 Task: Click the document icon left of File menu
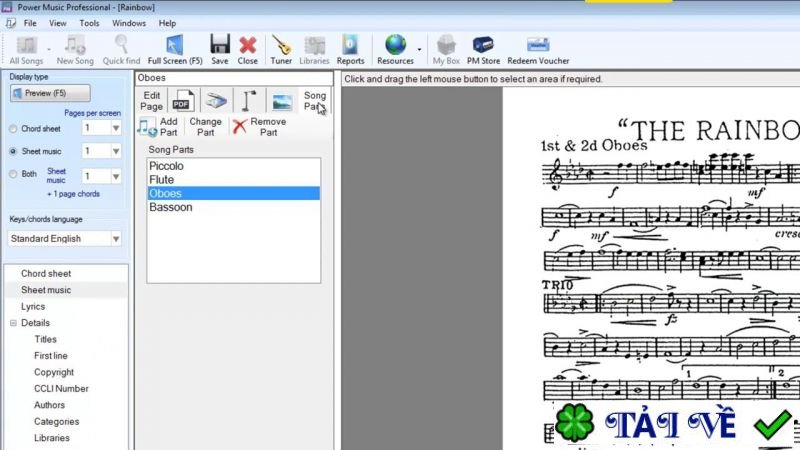point(11,23)
